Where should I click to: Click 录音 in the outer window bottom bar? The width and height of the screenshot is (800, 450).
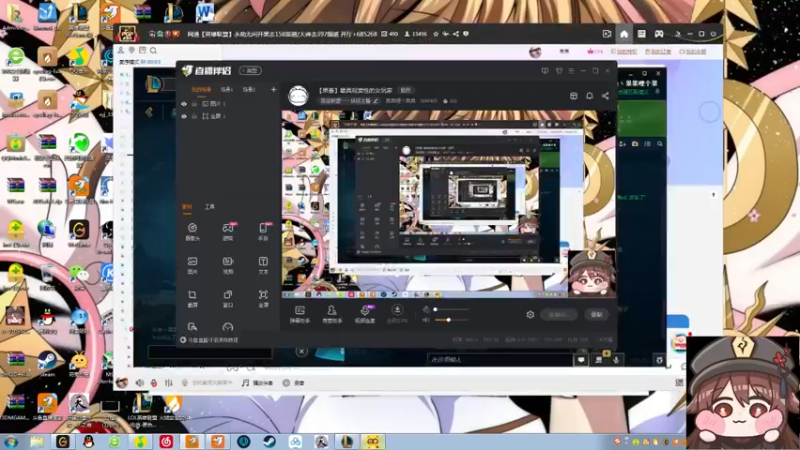coord(294,383)
